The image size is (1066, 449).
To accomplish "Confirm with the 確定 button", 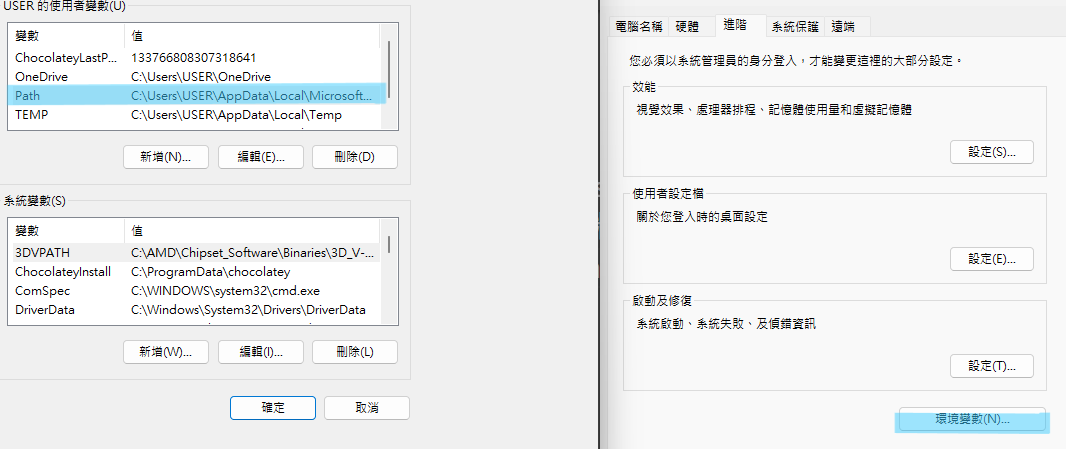I will [x=273, y=408].
